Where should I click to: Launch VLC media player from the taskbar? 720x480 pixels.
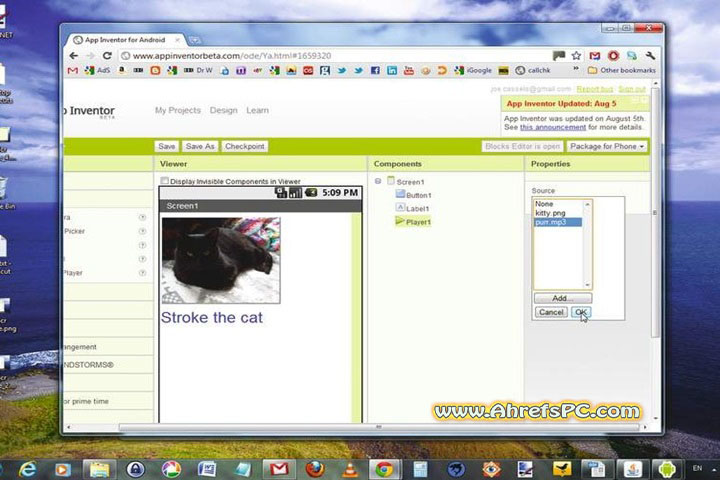(349, 468)
